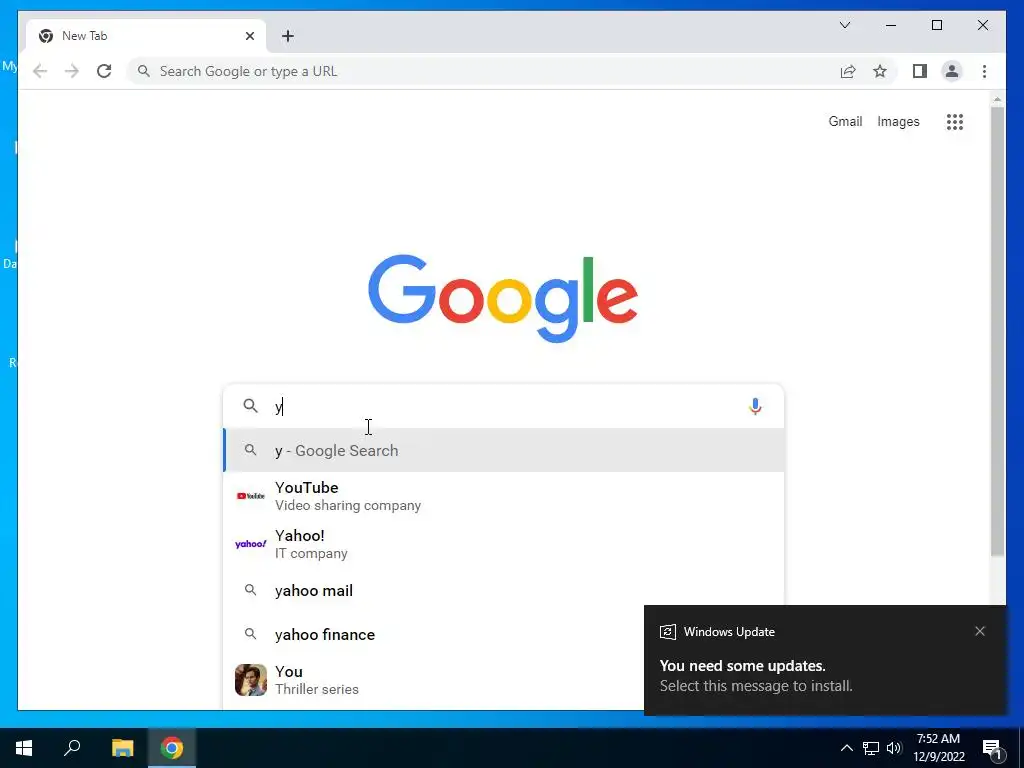Select the New Tab tab
The image size is (1024, 768).
point(146,36)
